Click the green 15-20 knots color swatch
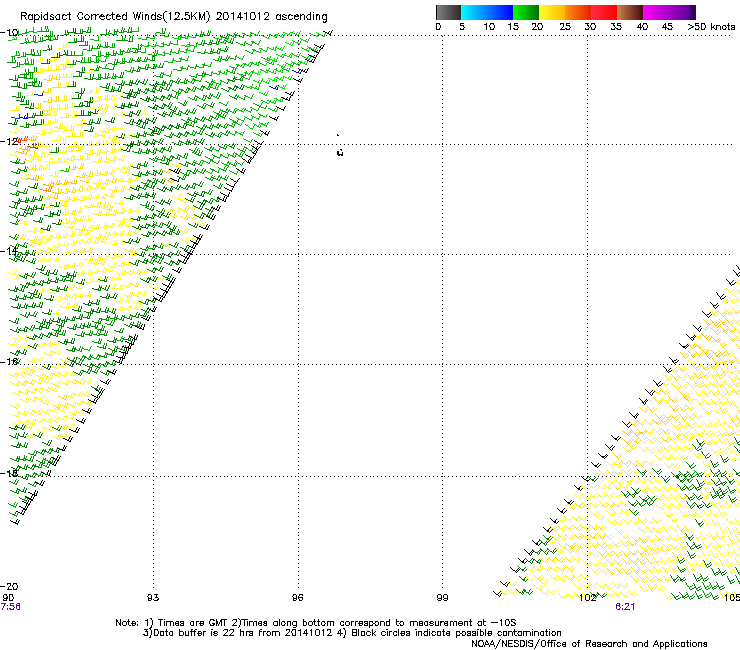 (526, 12)
